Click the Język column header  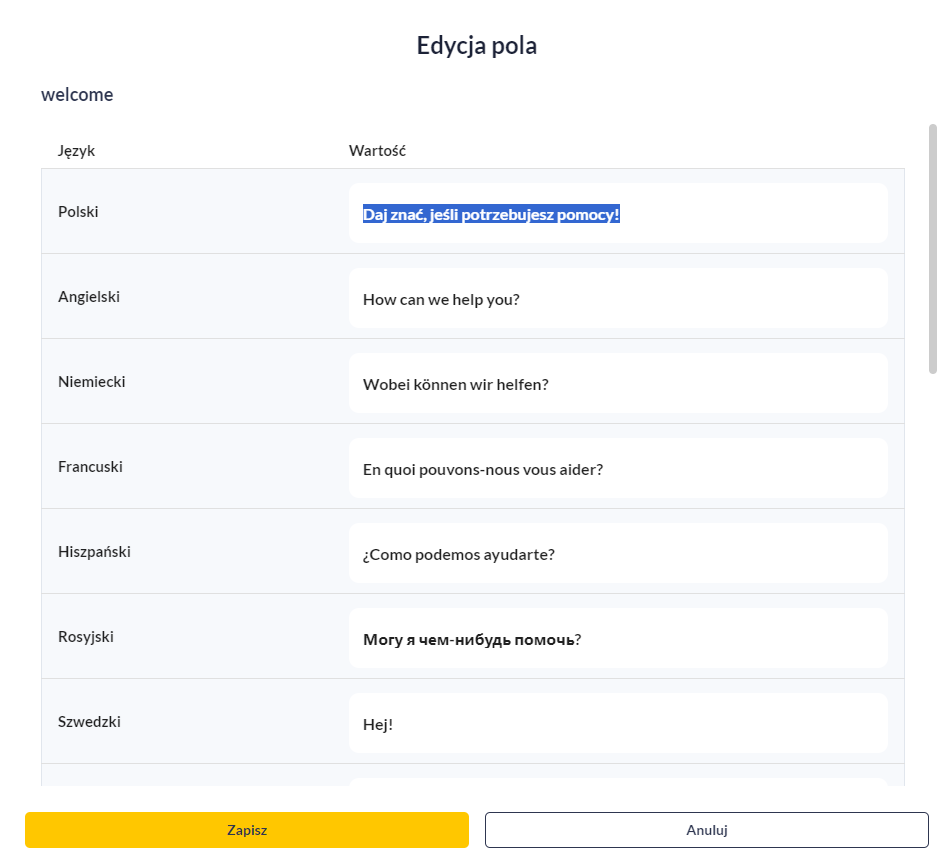click(x=76, y=151)
